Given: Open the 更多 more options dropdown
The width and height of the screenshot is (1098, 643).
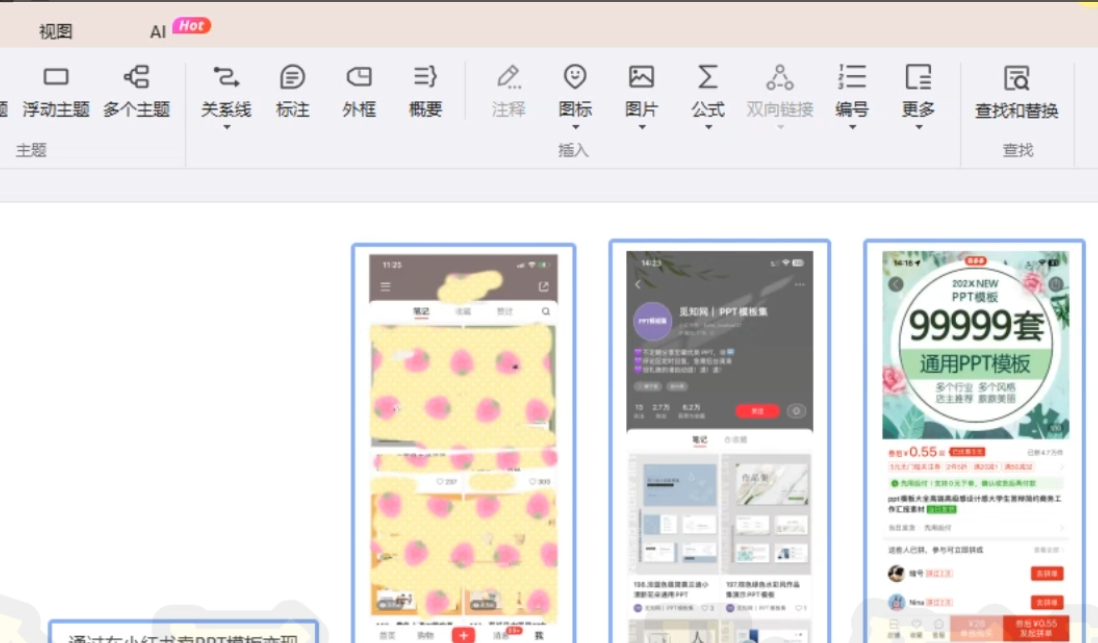Looking at the screenshot, I should pyautogui.click(x=918, y=128).
